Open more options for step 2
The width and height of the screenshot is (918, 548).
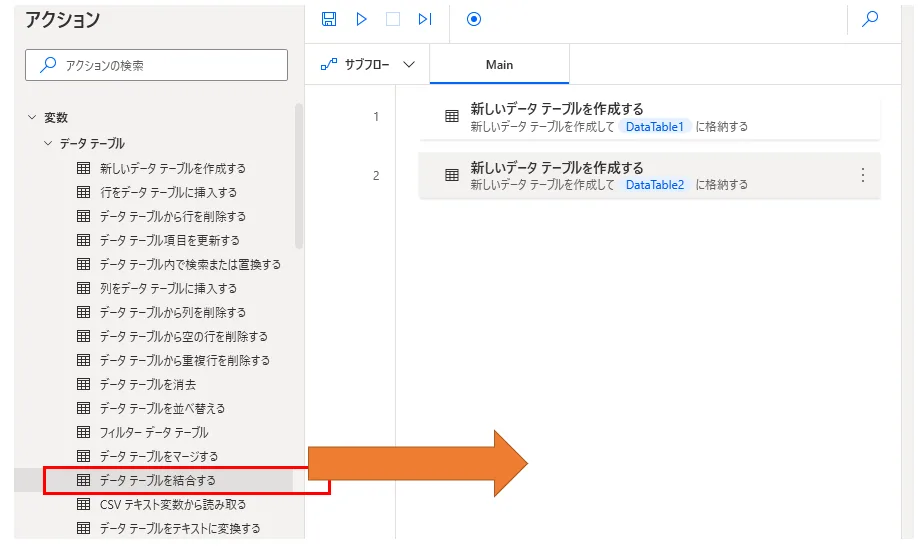pos(863,175)
